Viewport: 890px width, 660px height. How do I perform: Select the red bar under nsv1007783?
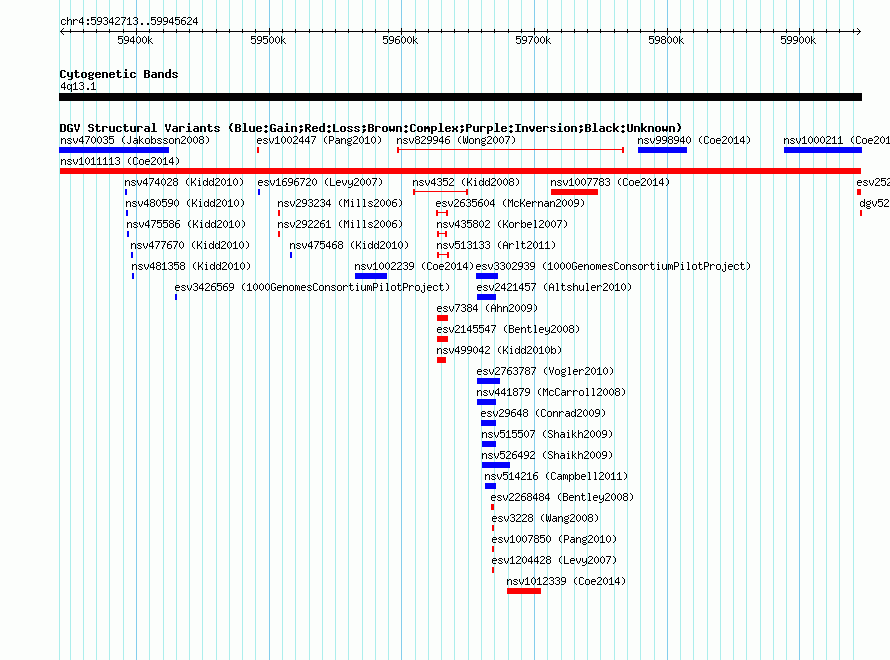tap(574, 192)
